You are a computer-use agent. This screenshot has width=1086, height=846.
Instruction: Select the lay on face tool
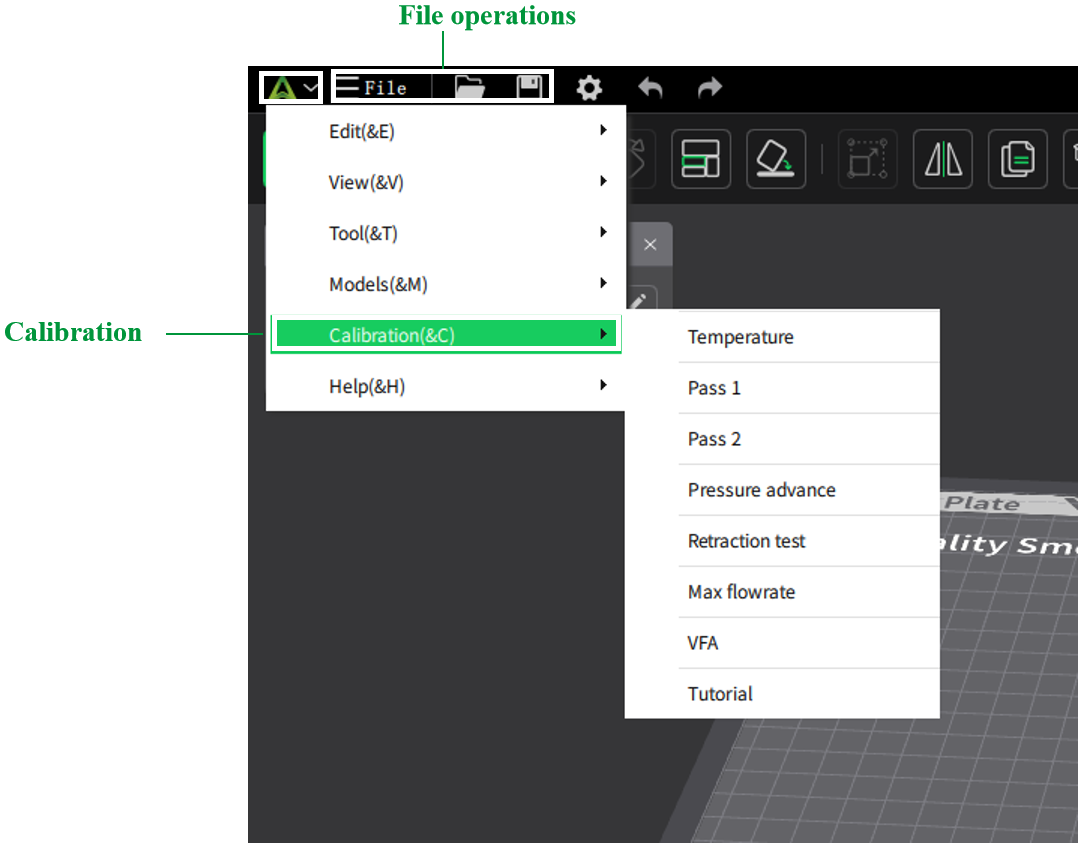[775, 159]
